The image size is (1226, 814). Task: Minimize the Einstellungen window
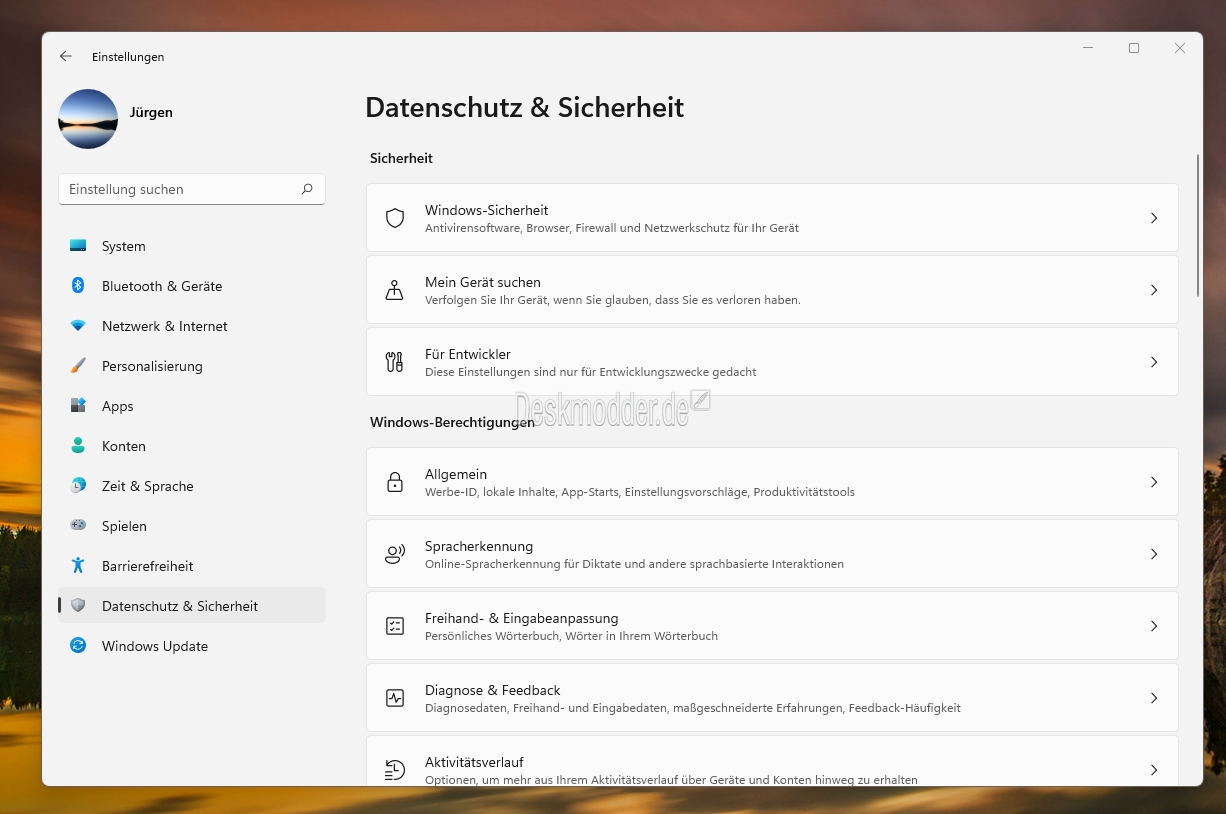[1088, 48]
